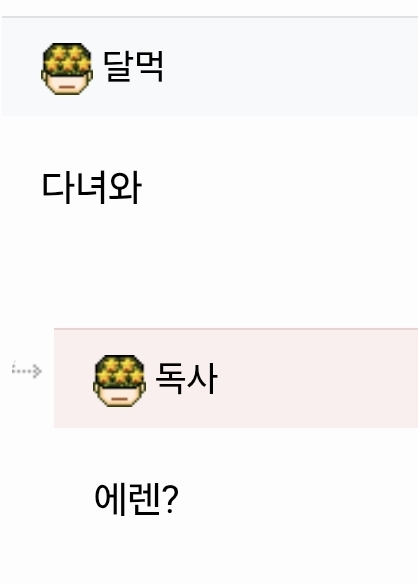This screenshot has height=584, width=418.
Task: Click the question mark in 에렌?
Action: 170,499
